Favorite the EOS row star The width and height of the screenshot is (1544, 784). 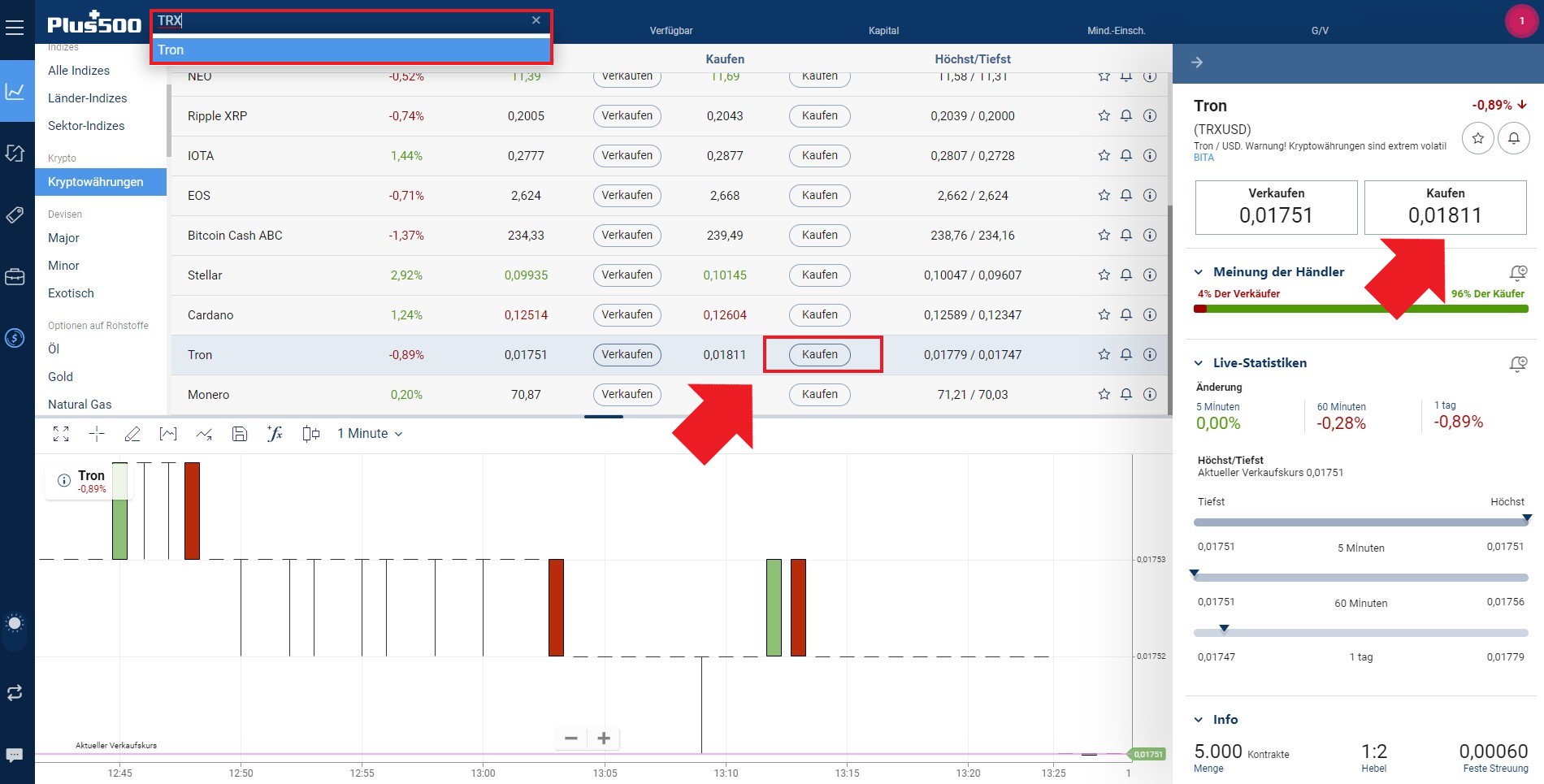[1104, 196]
